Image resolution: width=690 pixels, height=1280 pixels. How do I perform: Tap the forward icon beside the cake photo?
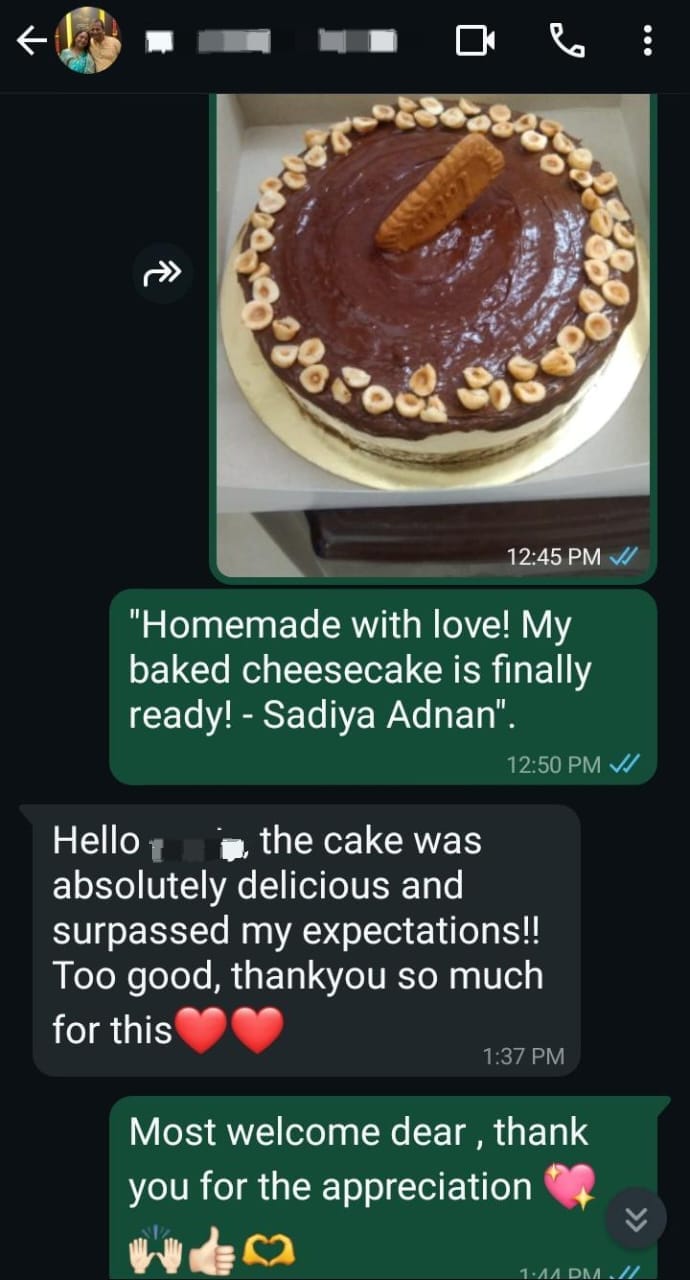click(162, 273)
